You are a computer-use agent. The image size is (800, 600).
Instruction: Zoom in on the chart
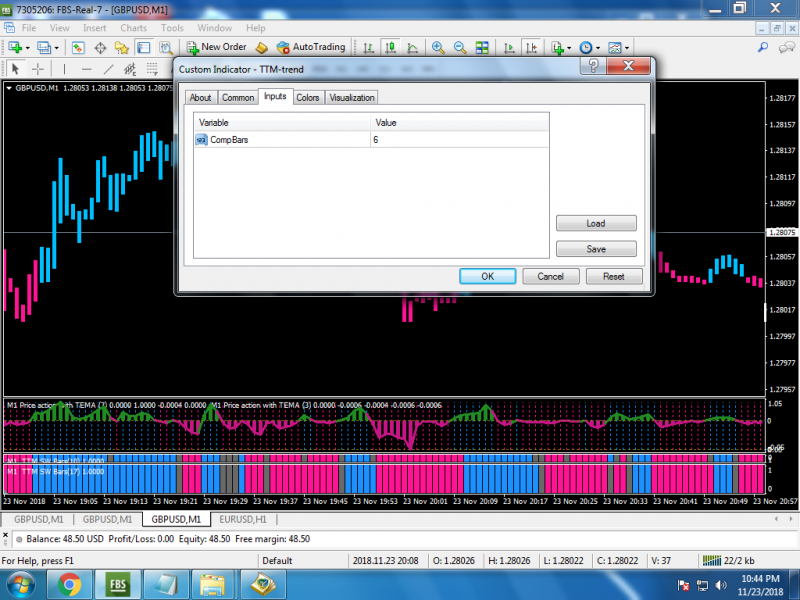[438, 48]
